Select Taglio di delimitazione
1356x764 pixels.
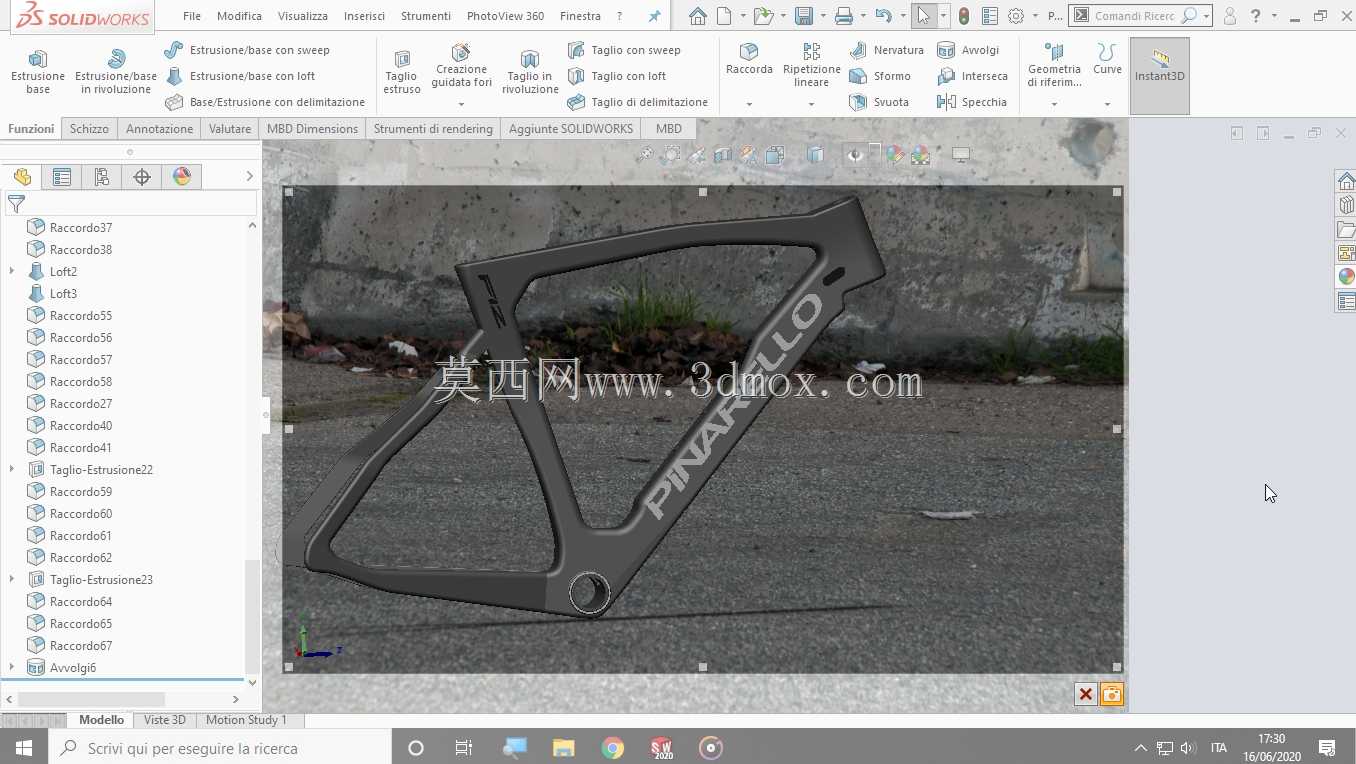pos(637,102)
